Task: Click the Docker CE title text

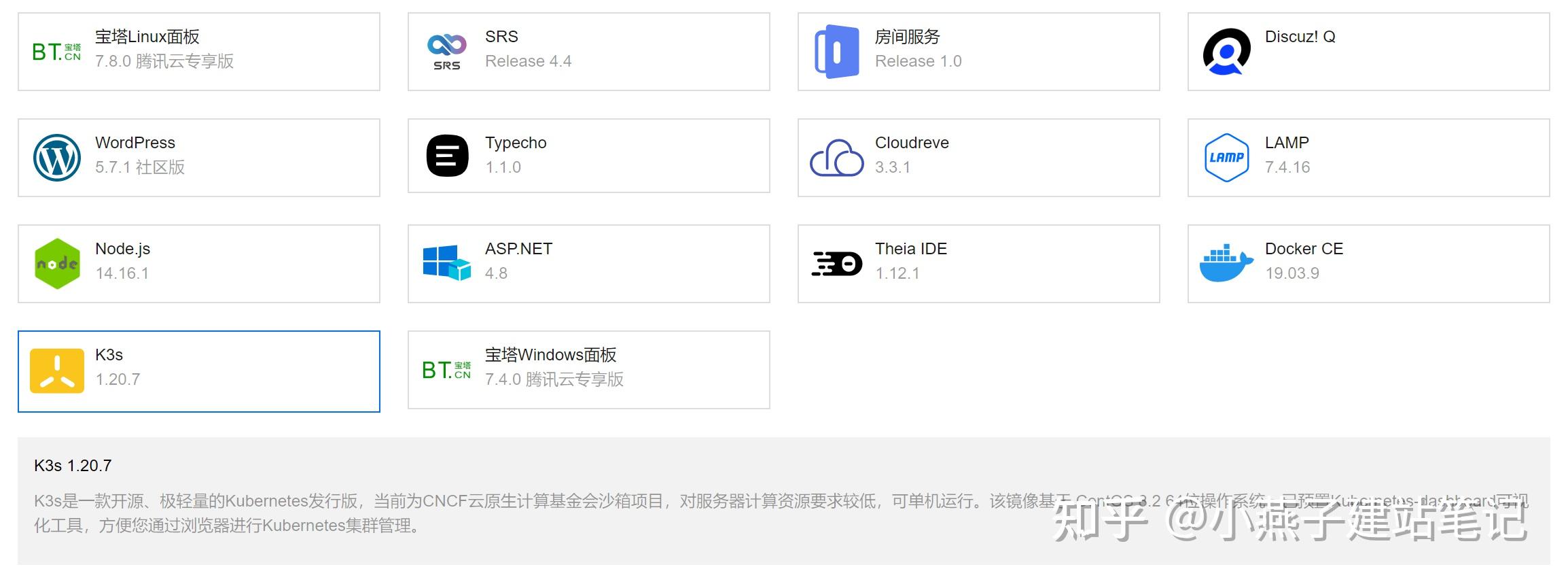Action: (x=1304, y=249)
